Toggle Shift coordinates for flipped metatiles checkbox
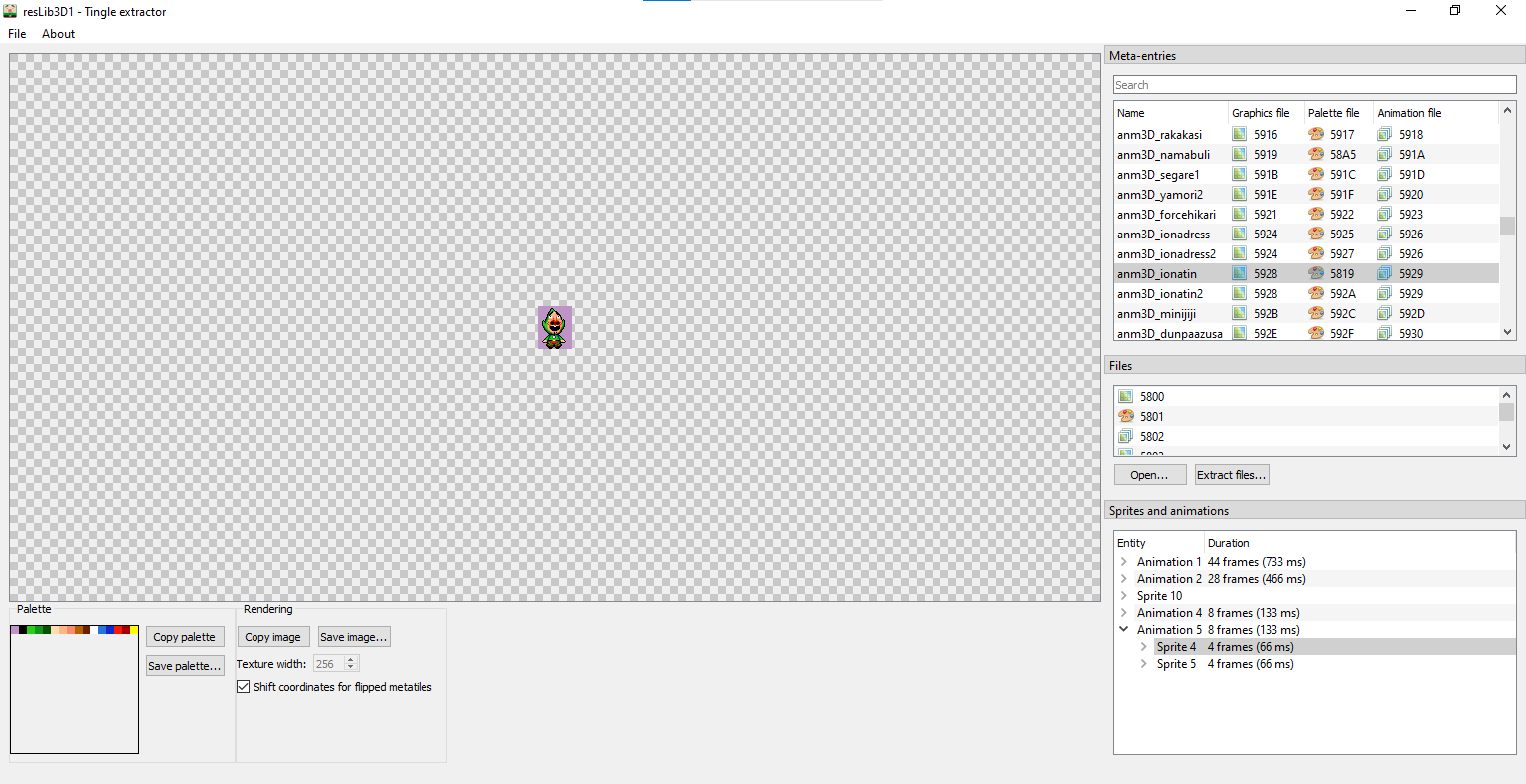This screenshot has height=784, width=1526. click(244, 687)
